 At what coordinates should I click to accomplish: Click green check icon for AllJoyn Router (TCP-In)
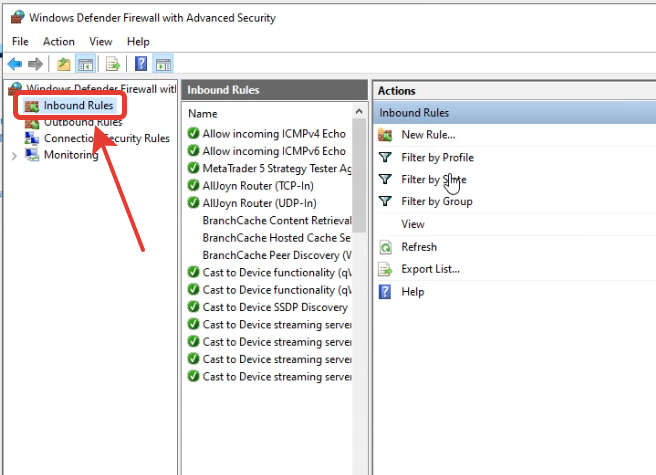(x=193, y=185)
